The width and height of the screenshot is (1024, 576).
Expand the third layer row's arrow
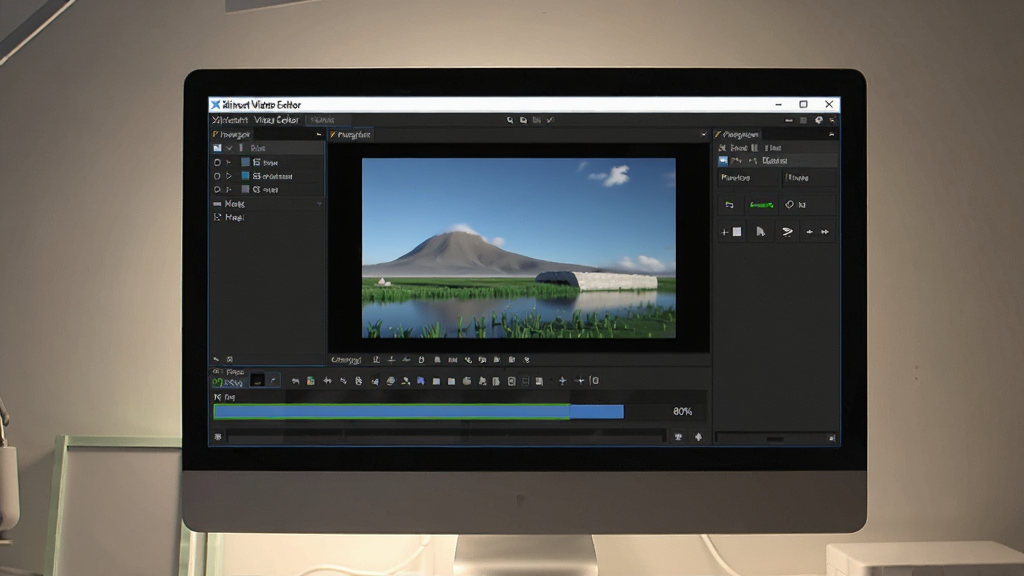point(229,190)
